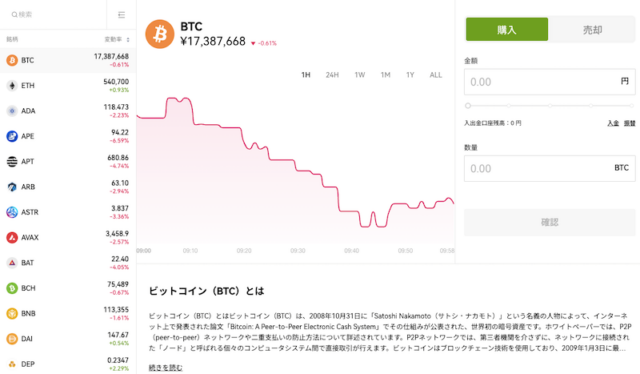Switch to the 購入 buy toggle

click(507, 29)
